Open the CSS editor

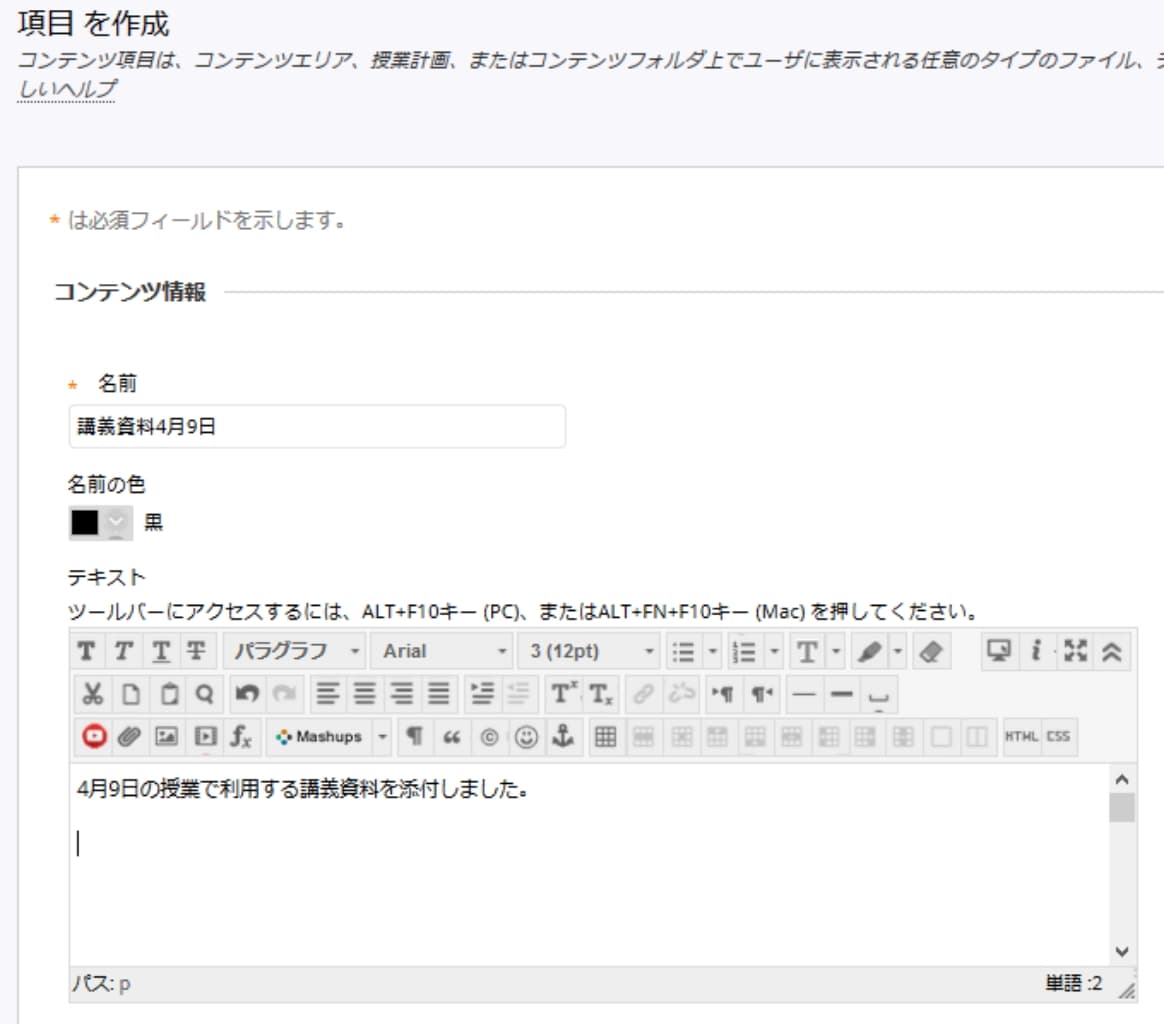tap(1059, 737)
